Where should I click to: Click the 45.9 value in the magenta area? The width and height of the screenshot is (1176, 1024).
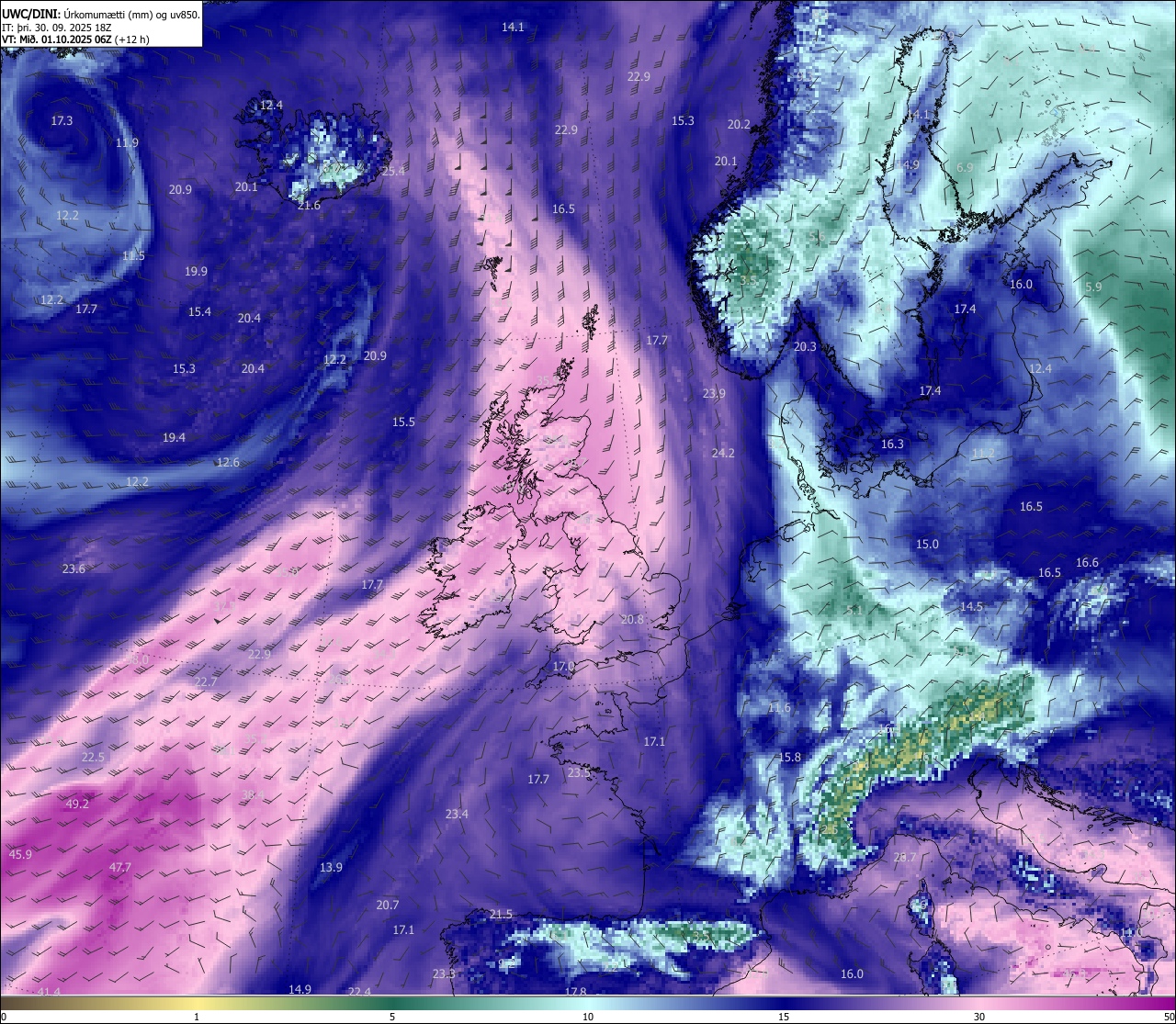point(20,854)
